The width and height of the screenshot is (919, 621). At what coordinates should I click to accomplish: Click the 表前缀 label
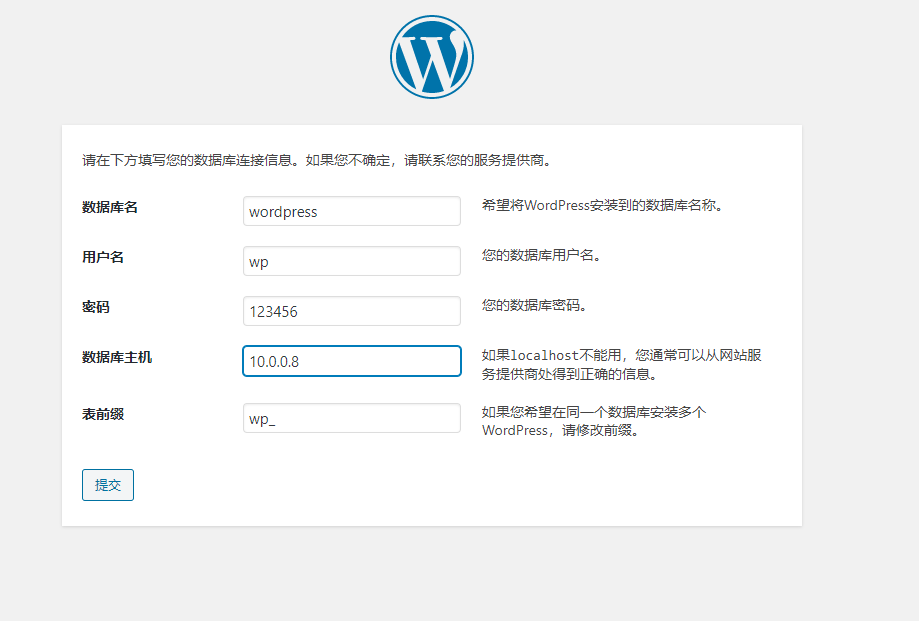pyautogui.click(x=103, y=414)
